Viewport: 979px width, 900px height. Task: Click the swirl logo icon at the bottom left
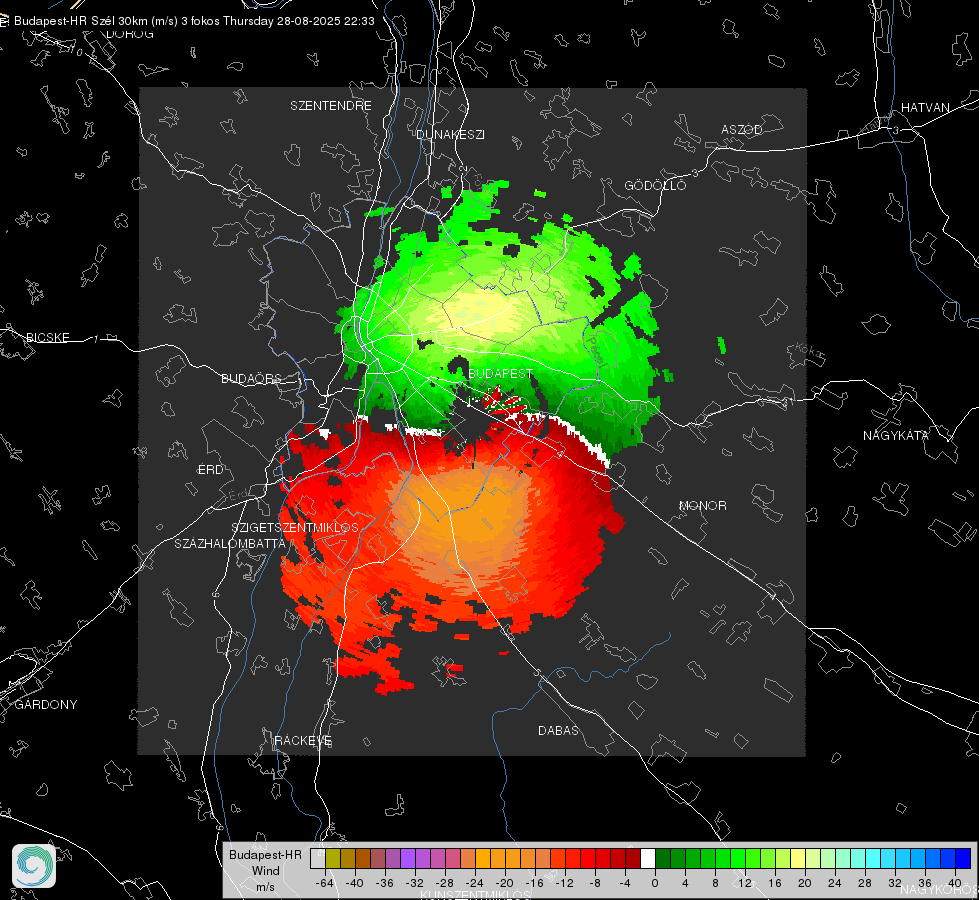[x=34, y=866]
